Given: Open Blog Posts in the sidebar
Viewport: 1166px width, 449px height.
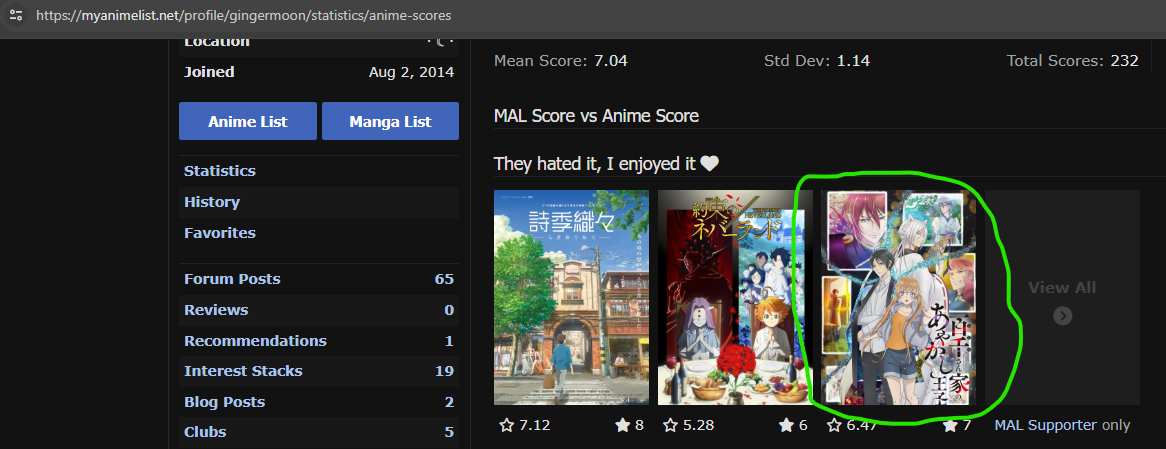Looking at the screenshot, I should 225,402.
